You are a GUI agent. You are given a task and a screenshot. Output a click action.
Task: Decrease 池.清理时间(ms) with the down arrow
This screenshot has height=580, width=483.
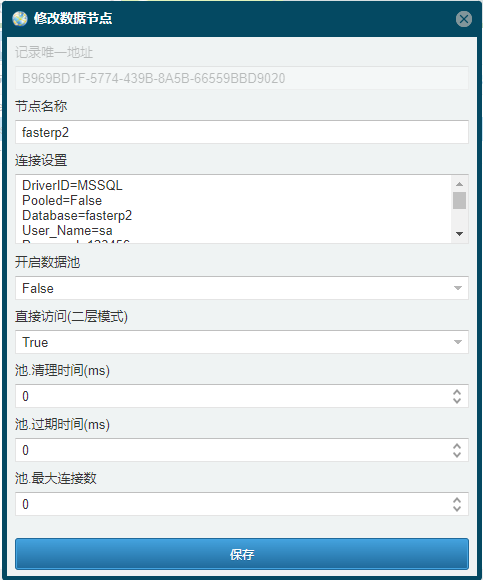coord(457,401)
